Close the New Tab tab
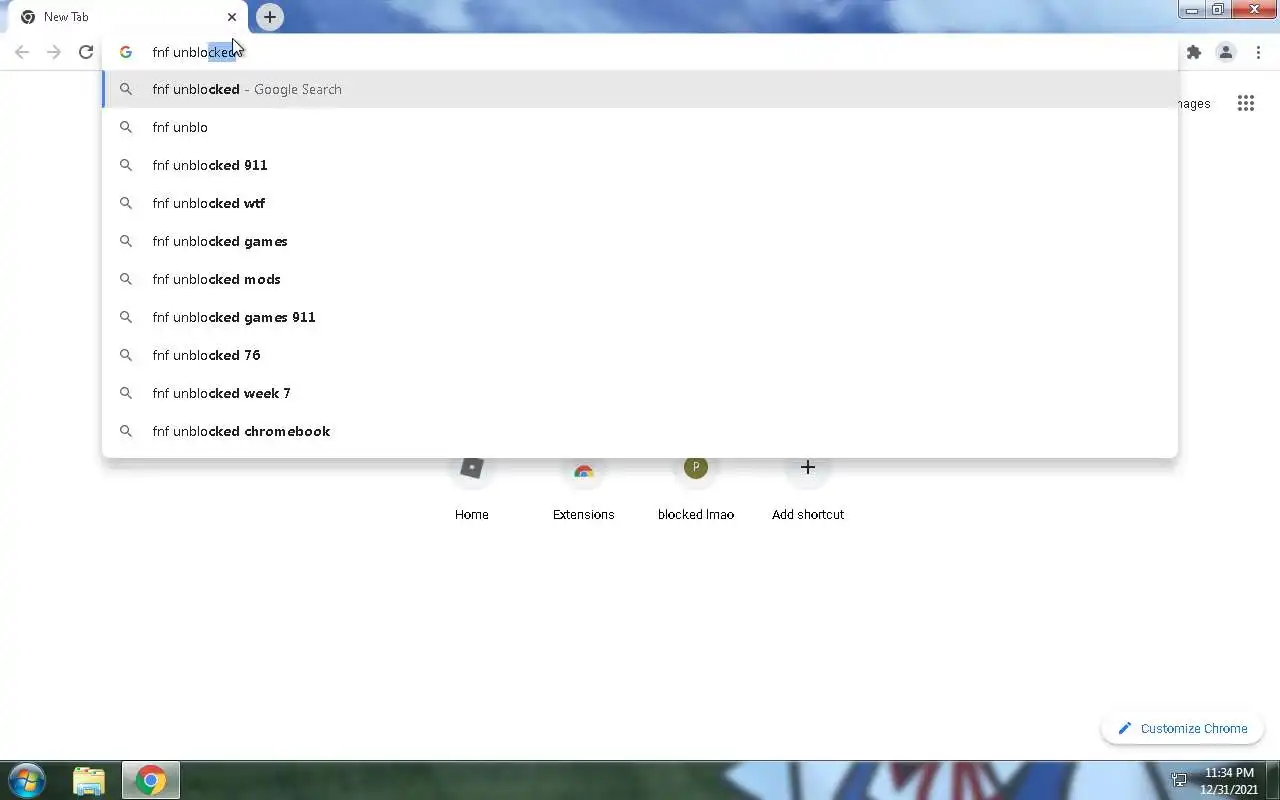This screenshot has height=800, width=1280. [x=232, y=17]
